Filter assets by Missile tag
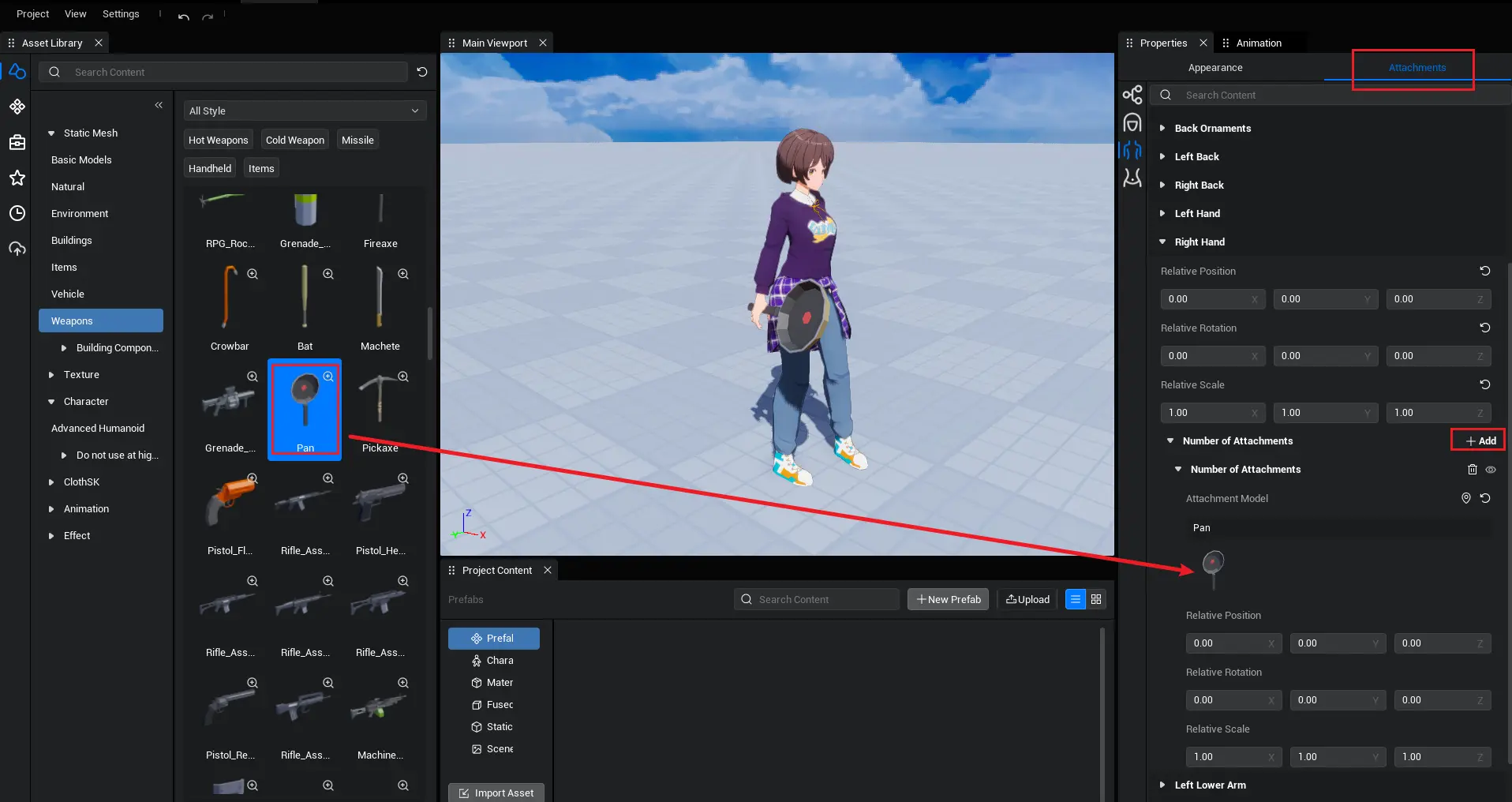This screenshot has width=1512, height=802. (x=357, y=140)
